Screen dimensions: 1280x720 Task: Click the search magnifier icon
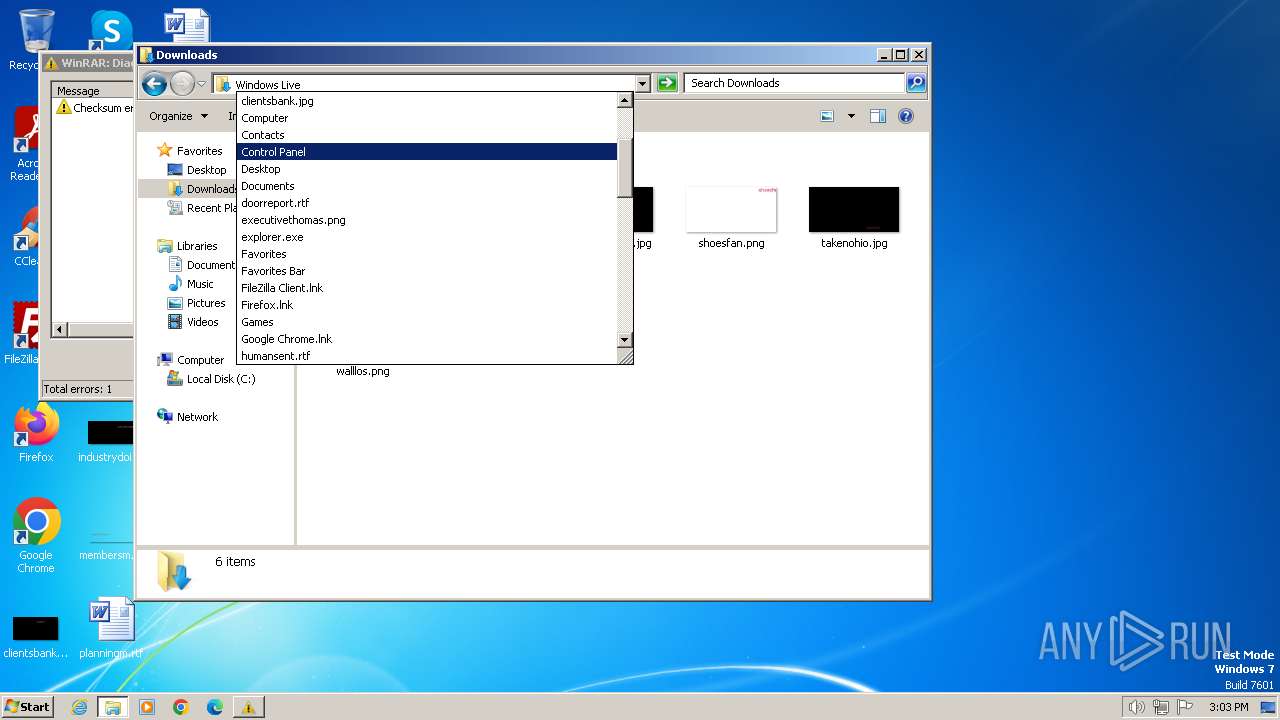pos(916,83)
